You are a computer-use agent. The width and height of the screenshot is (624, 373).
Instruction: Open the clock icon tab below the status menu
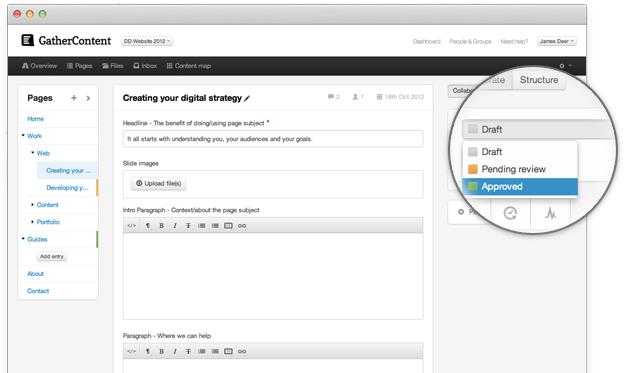510,213
